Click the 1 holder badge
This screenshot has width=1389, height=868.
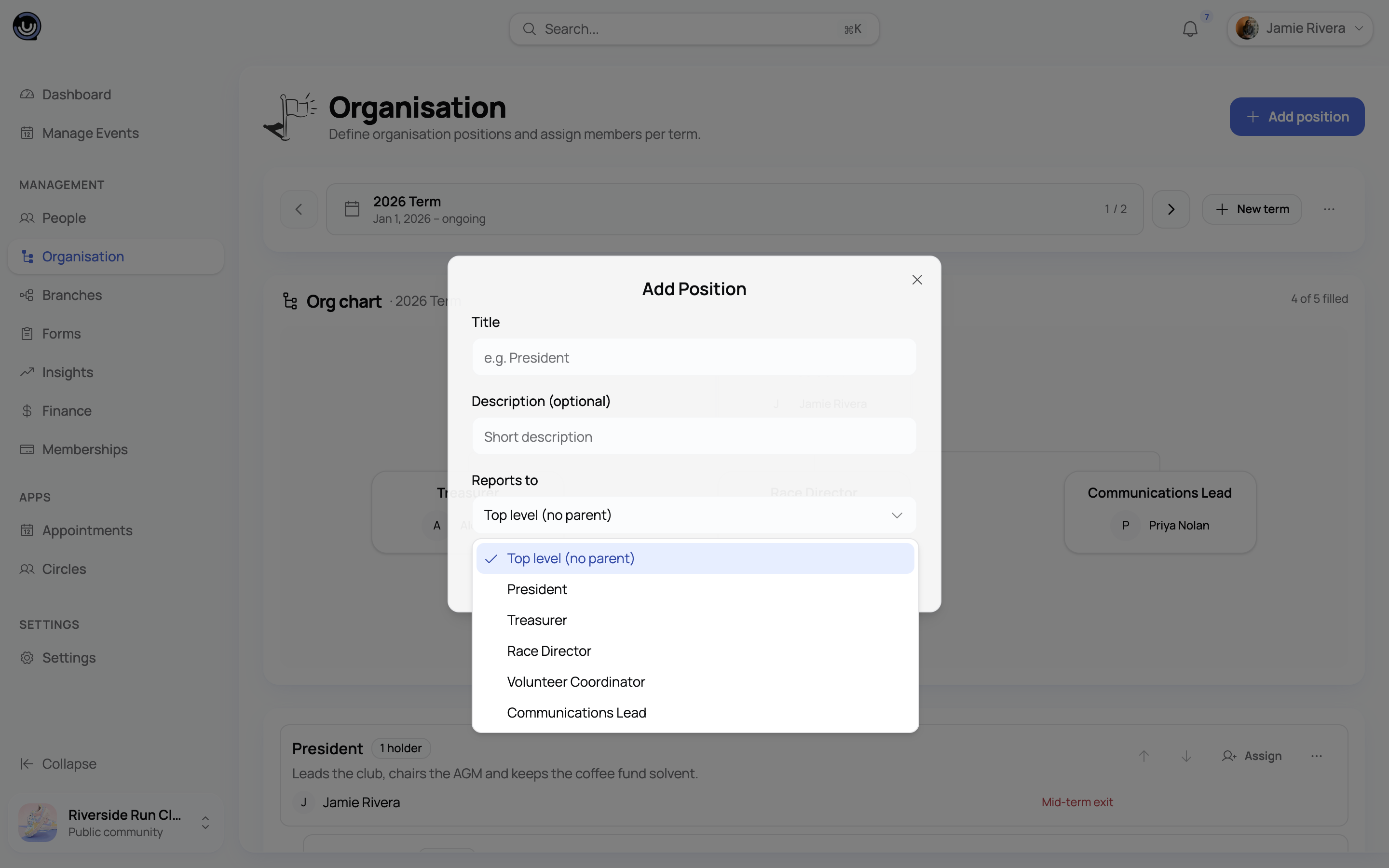(401, 748)
